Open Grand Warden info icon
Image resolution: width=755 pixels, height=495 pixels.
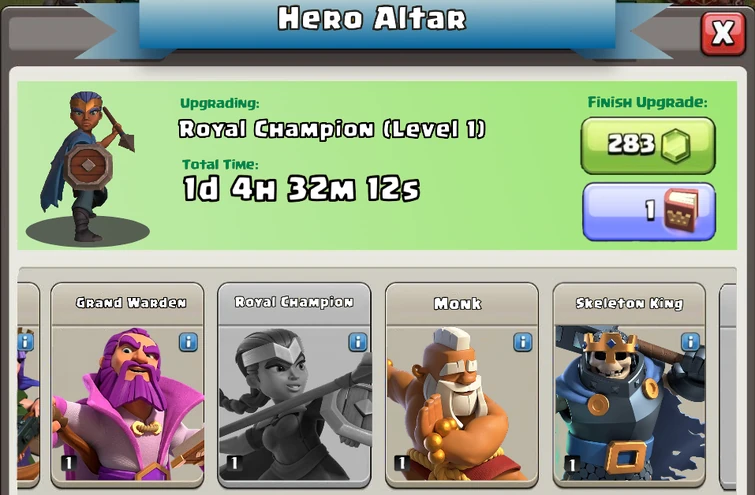pyautogui.click(x=188, y=342)
